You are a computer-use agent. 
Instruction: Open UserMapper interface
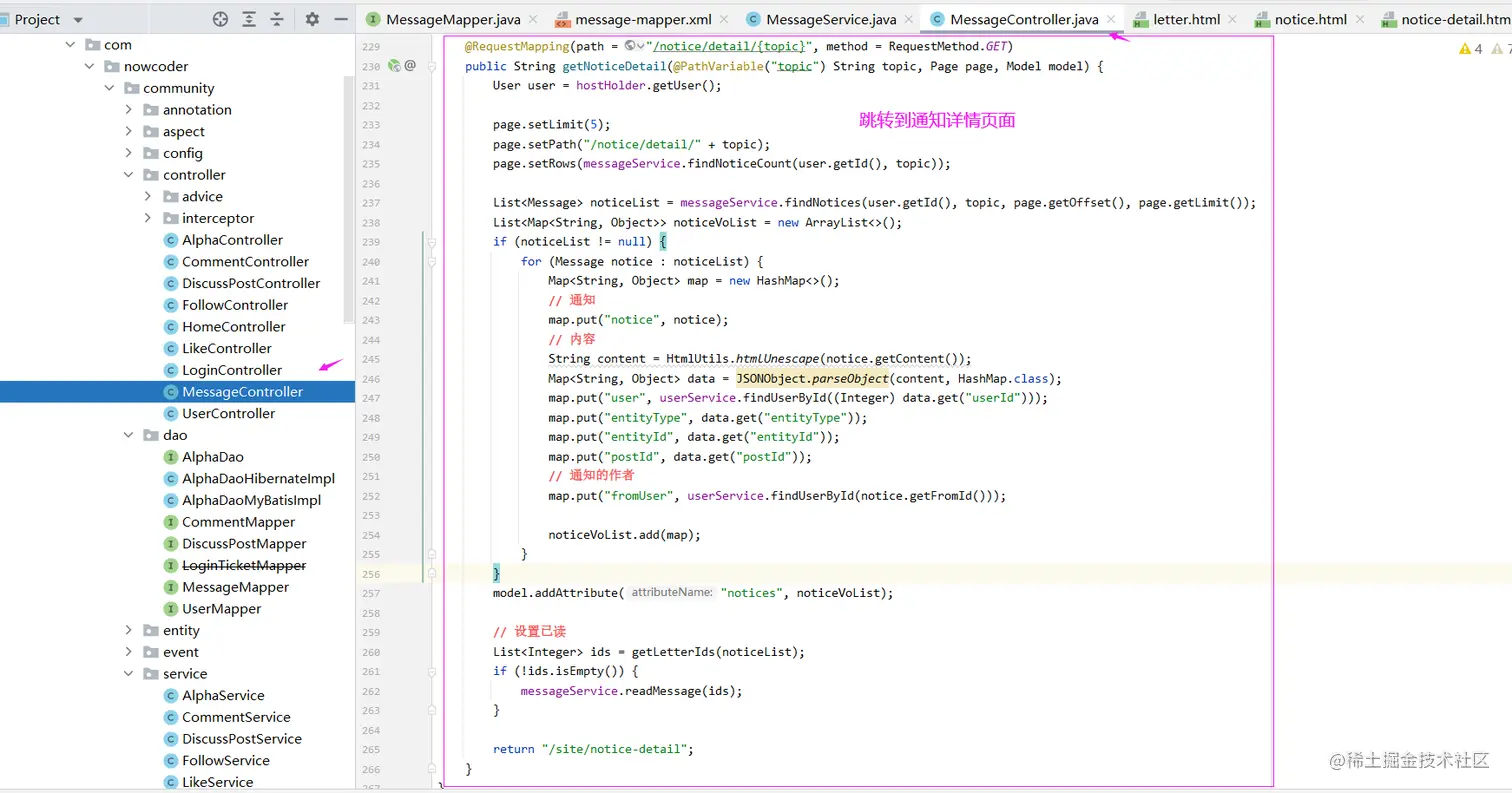(x=221, y=609)
